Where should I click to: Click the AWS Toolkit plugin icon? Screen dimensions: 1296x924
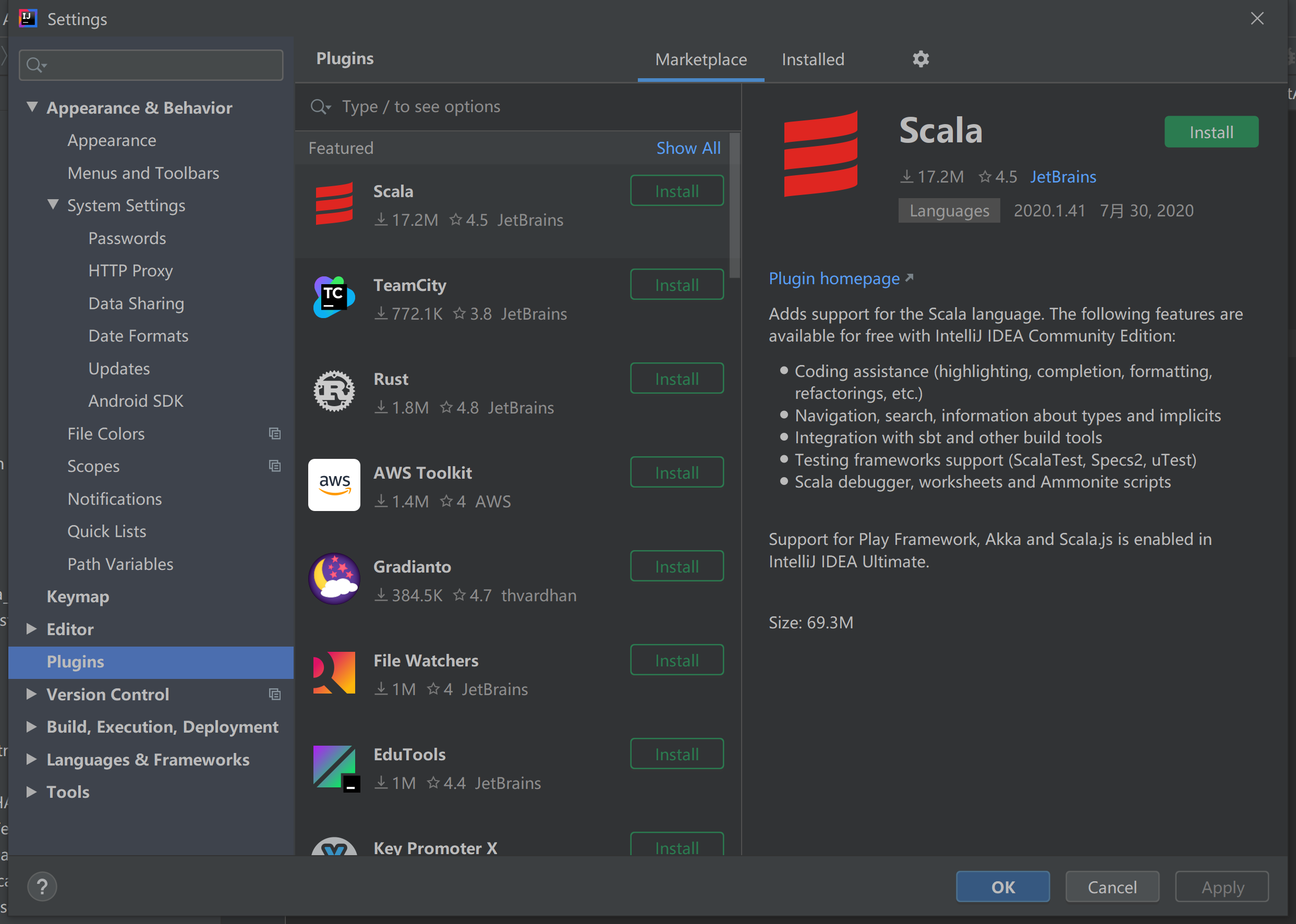click(x=334, y=485)
